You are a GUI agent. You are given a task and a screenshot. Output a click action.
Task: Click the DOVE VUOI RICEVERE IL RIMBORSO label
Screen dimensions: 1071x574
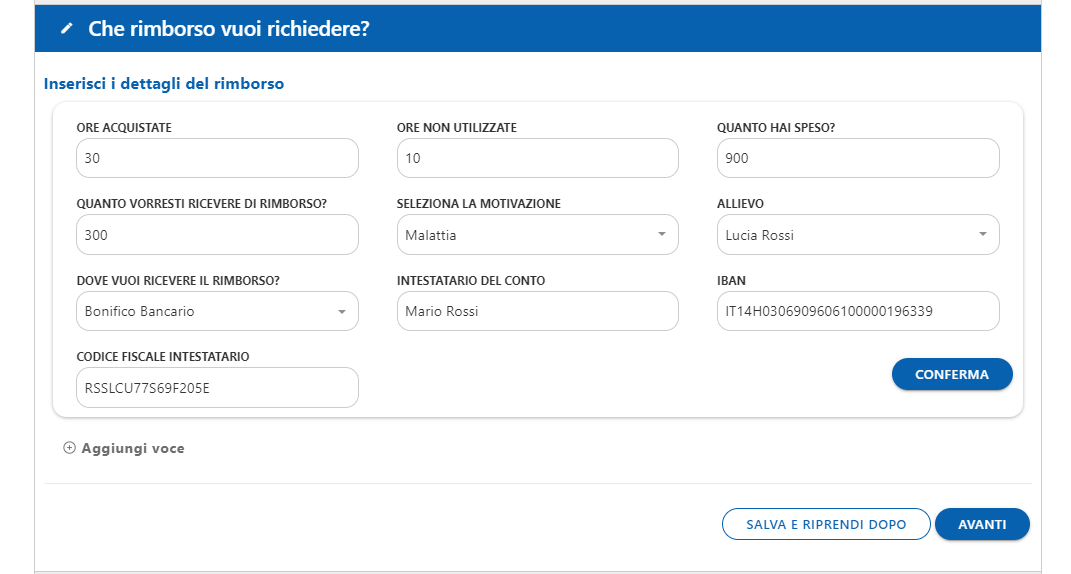point(178,280)
